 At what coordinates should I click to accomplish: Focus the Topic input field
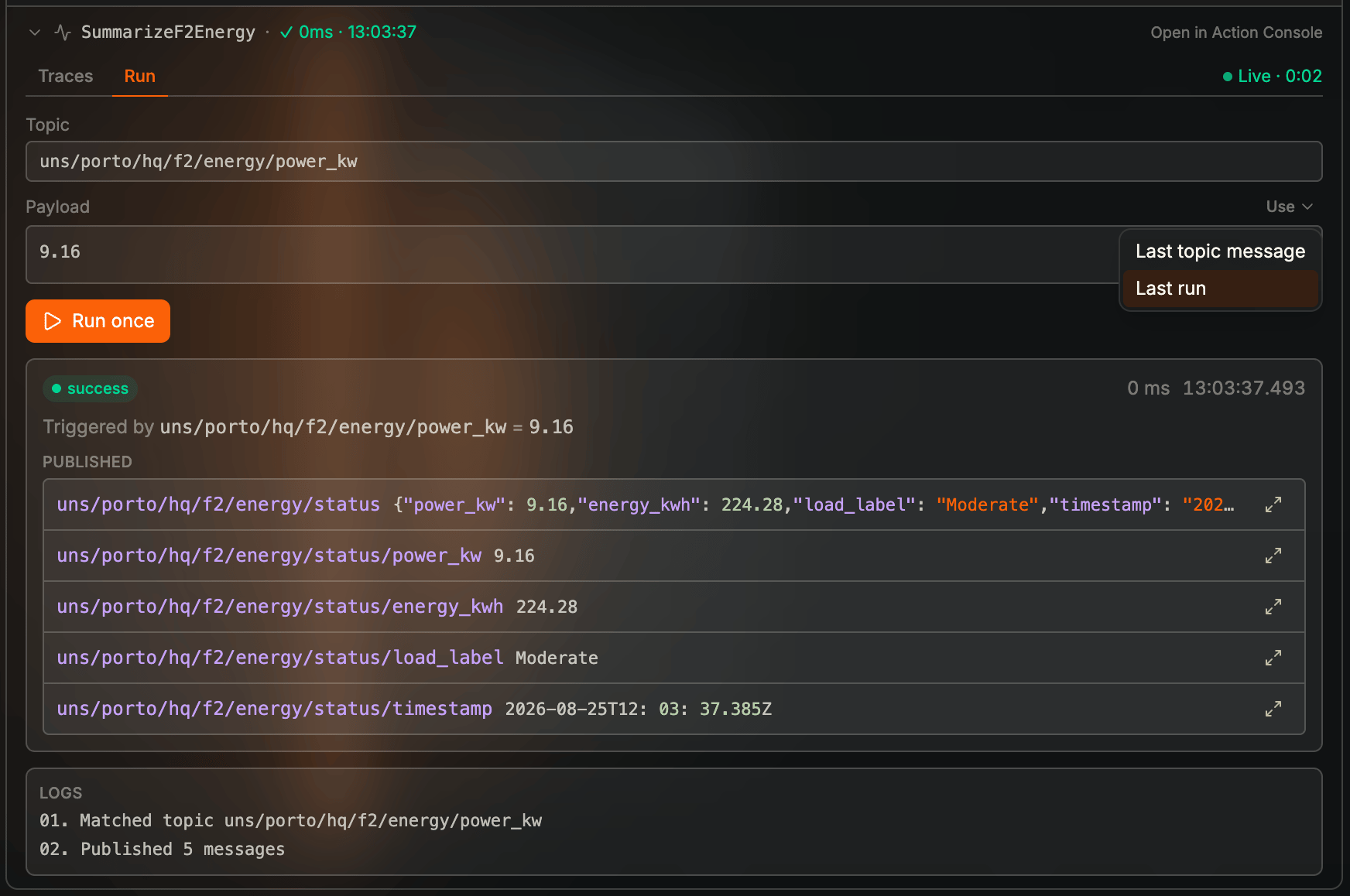[x=673, y=161]
